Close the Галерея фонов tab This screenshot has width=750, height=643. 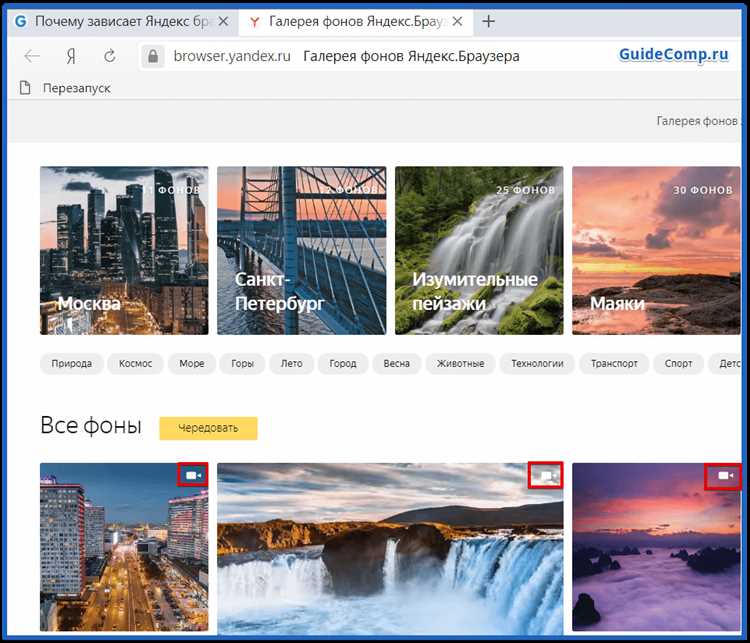click(458, 21)
